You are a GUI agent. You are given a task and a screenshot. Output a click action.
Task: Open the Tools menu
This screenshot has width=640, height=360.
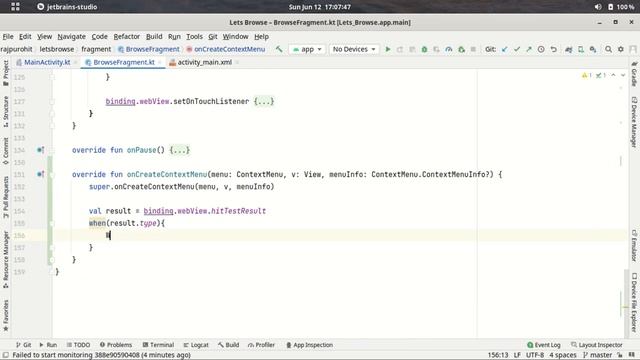pyautogui.click(x=194, y=36)
